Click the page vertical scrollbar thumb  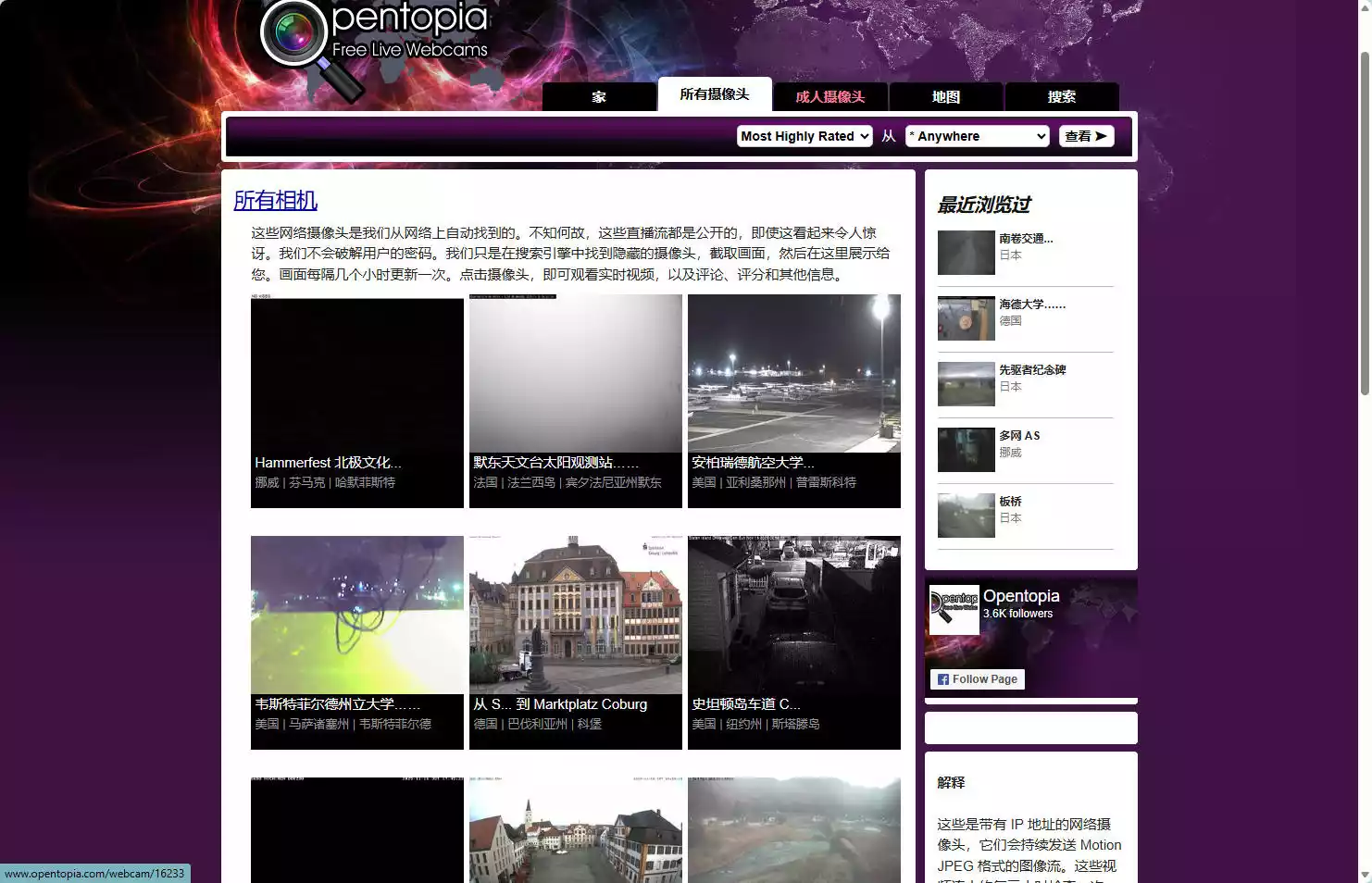click(x=1365, y=224)
